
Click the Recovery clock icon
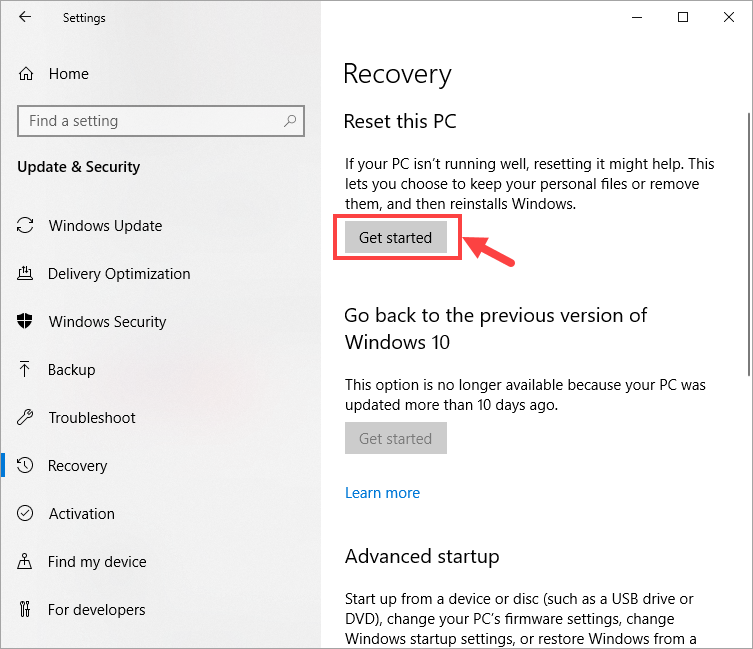tap(25, 465)
